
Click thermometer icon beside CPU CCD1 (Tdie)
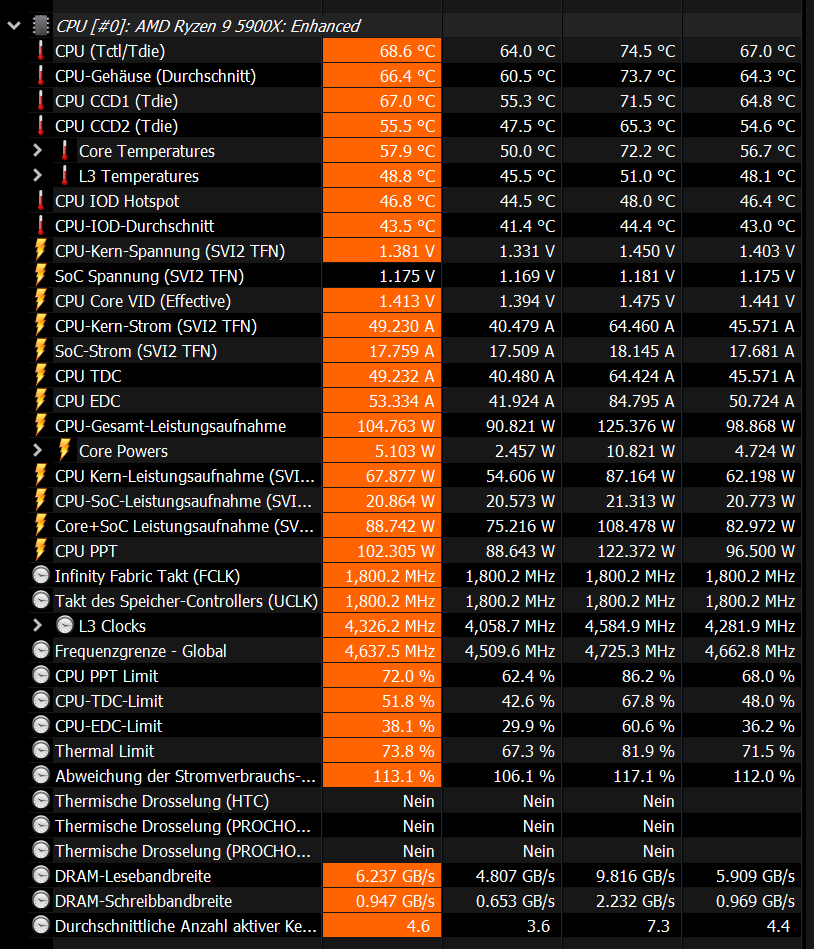coord(41,100)
